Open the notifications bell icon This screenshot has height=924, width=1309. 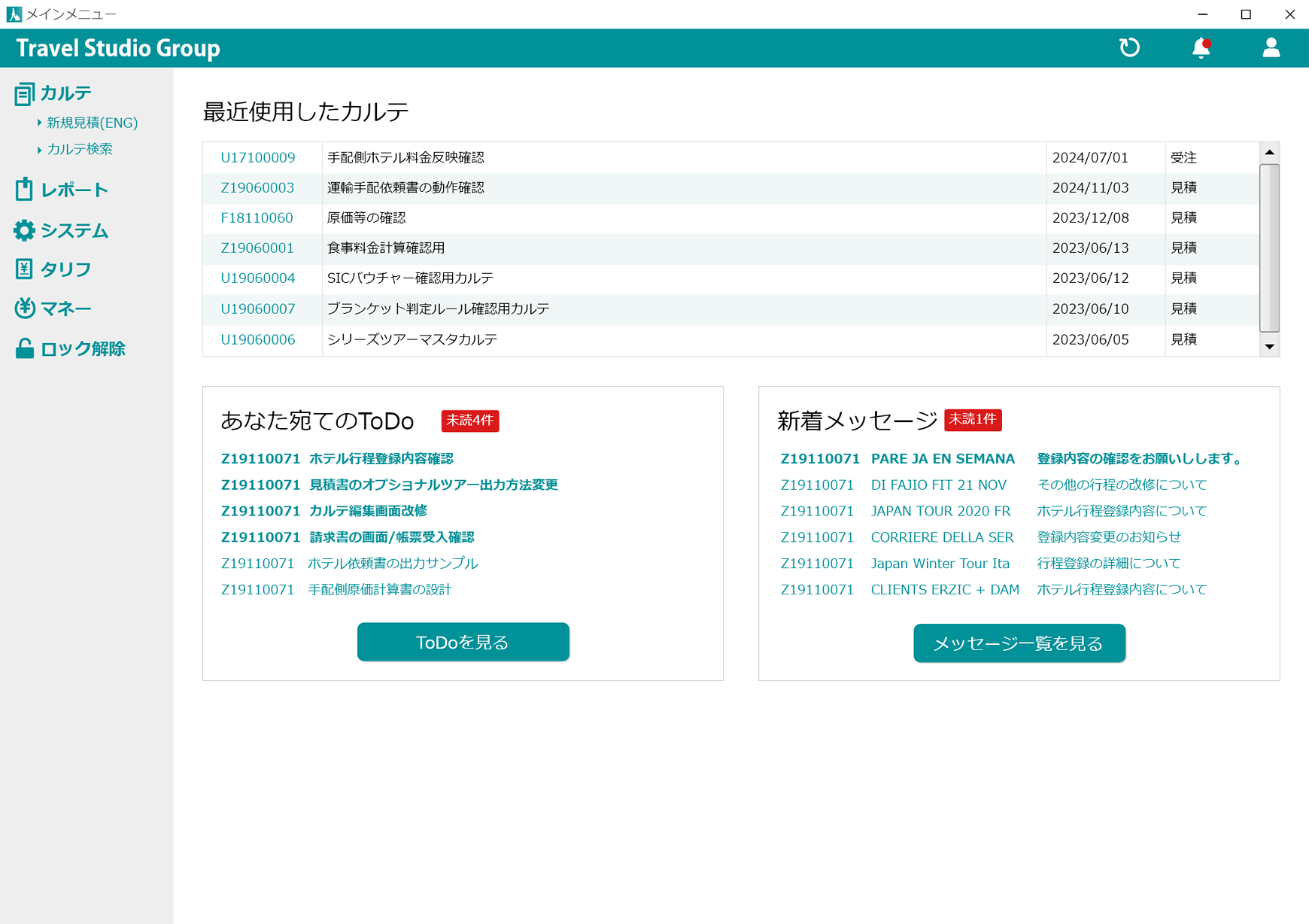click(x=1201, y=48)
